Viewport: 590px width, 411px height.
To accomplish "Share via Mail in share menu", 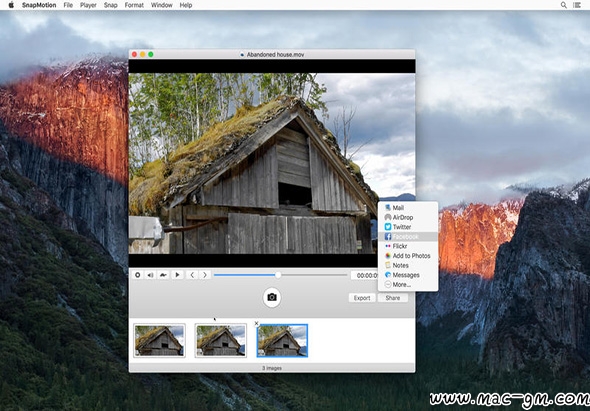I will tap(408, 208).
